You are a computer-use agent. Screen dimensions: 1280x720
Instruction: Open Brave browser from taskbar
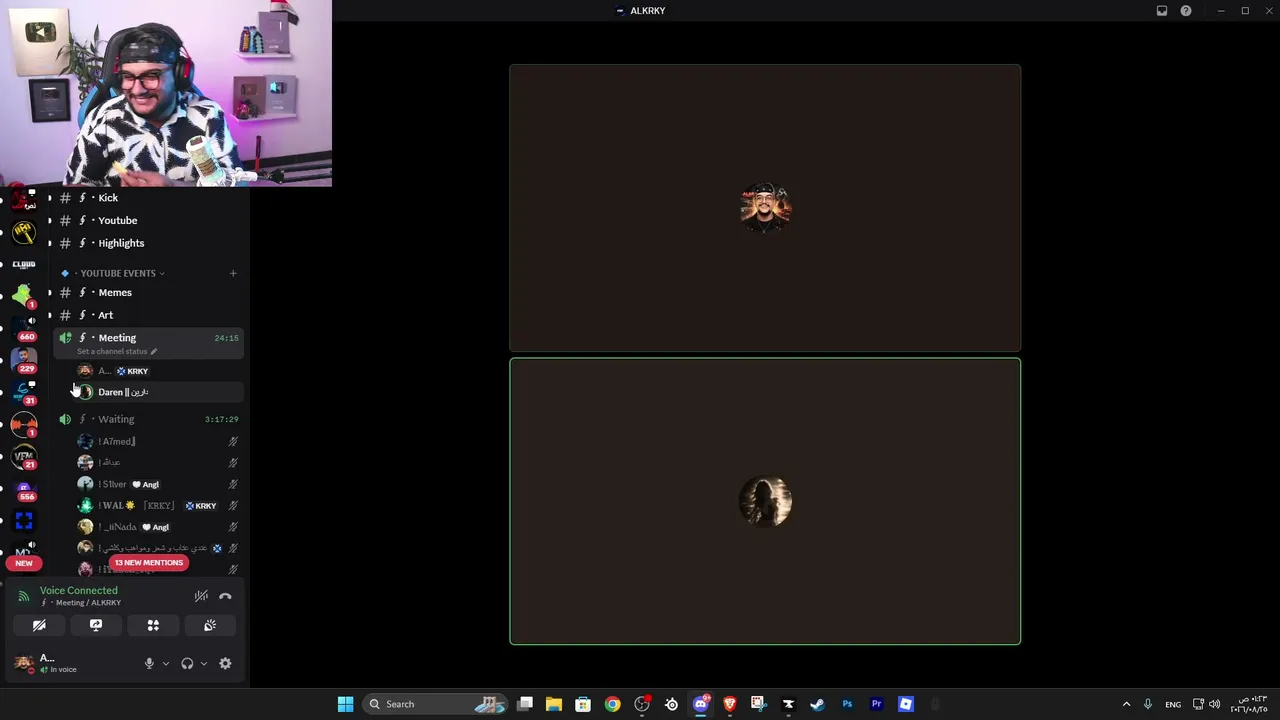pos(729,704)
